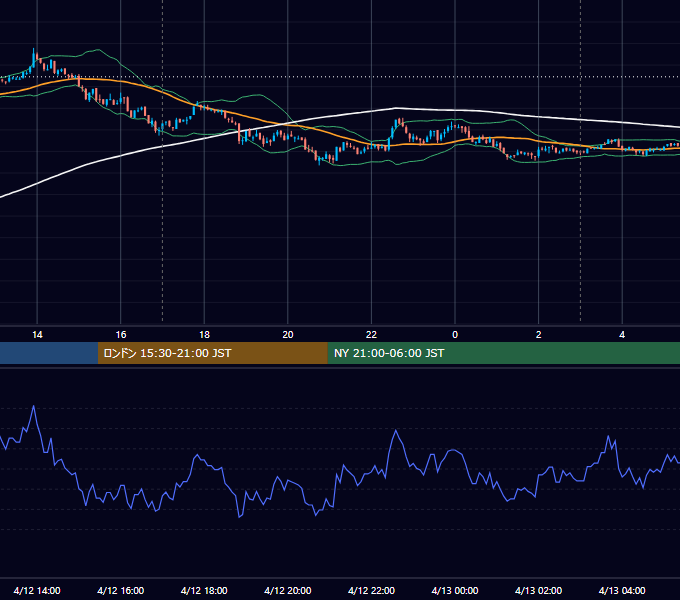Click the white moving average peak near 22:30
Viewport: 680px width, 600px height.
pyautogui.click(x=396, y=108)
